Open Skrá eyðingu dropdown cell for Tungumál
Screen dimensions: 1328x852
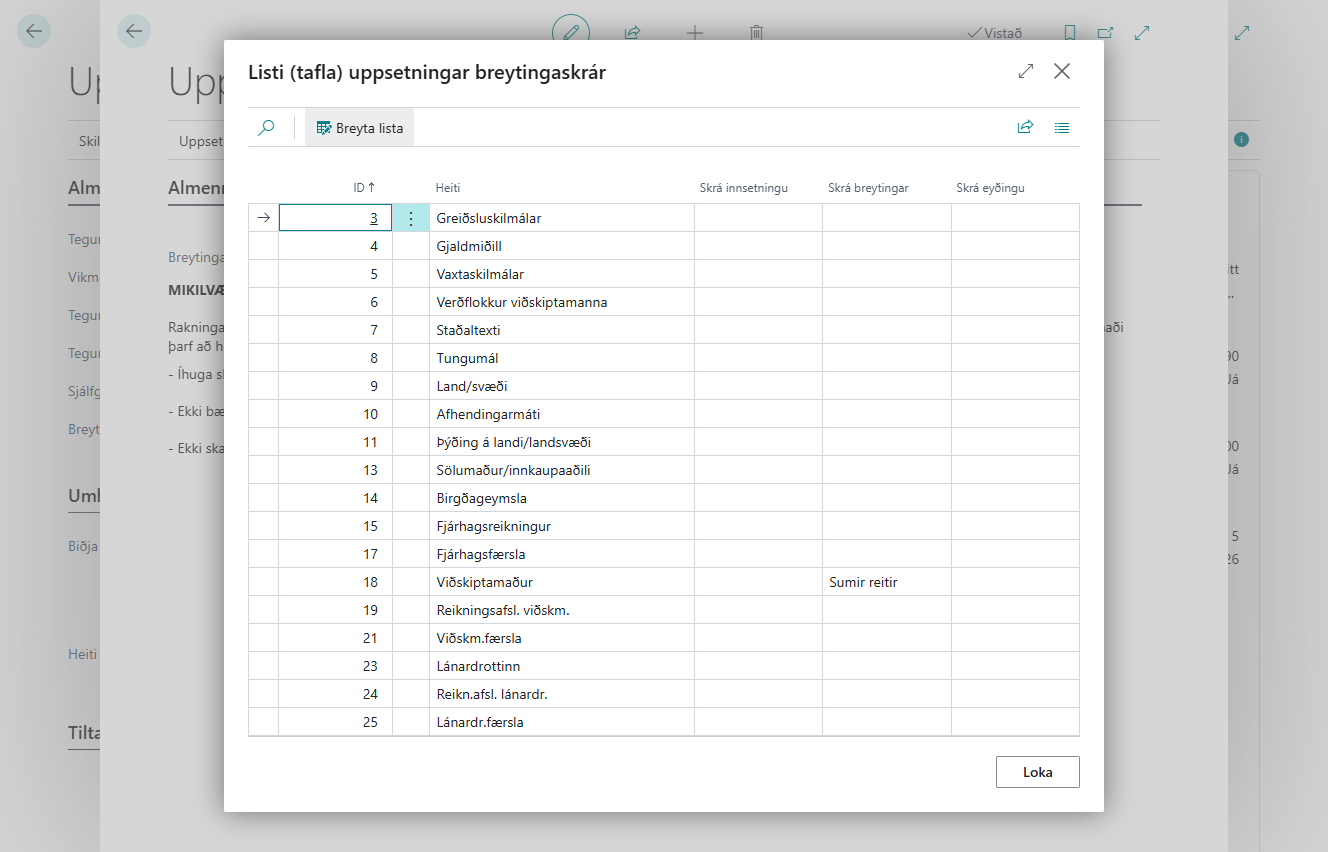pos(1015,358)
